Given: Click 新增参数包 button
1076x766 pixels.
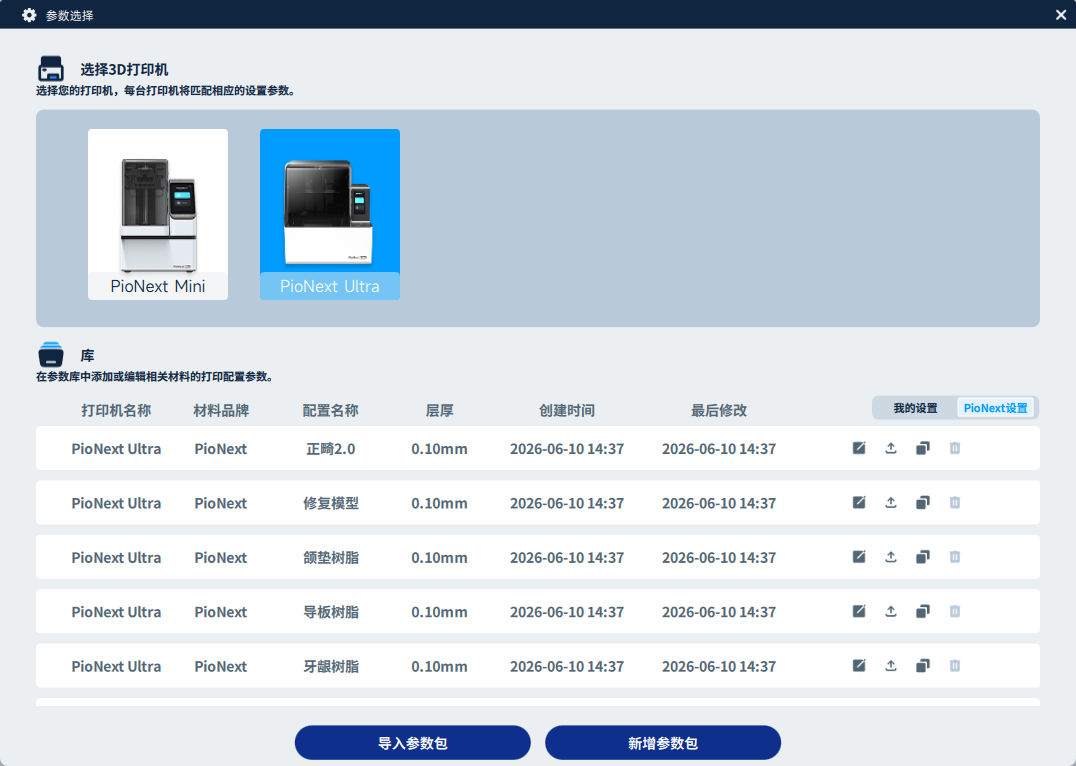Looking at the screenshot, I should click(663, 743).
